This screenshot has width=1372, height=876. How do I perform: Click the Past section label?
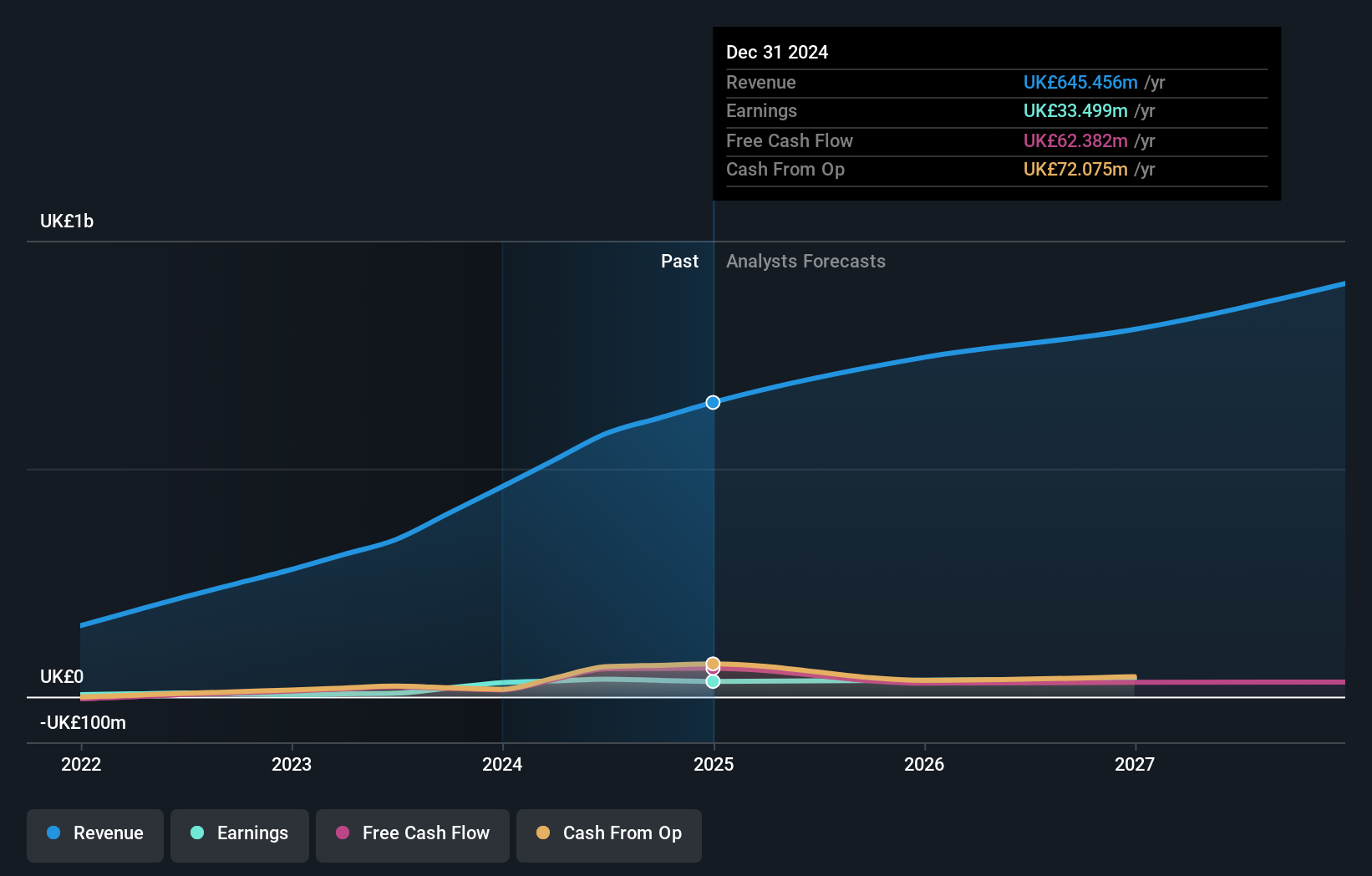(679, 261)
